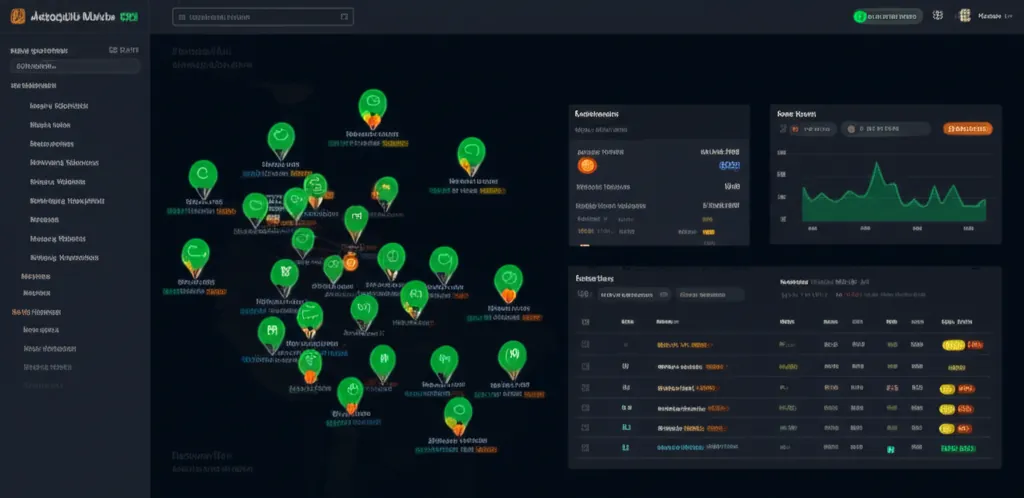Click the orange node at map center

(351, 263)
